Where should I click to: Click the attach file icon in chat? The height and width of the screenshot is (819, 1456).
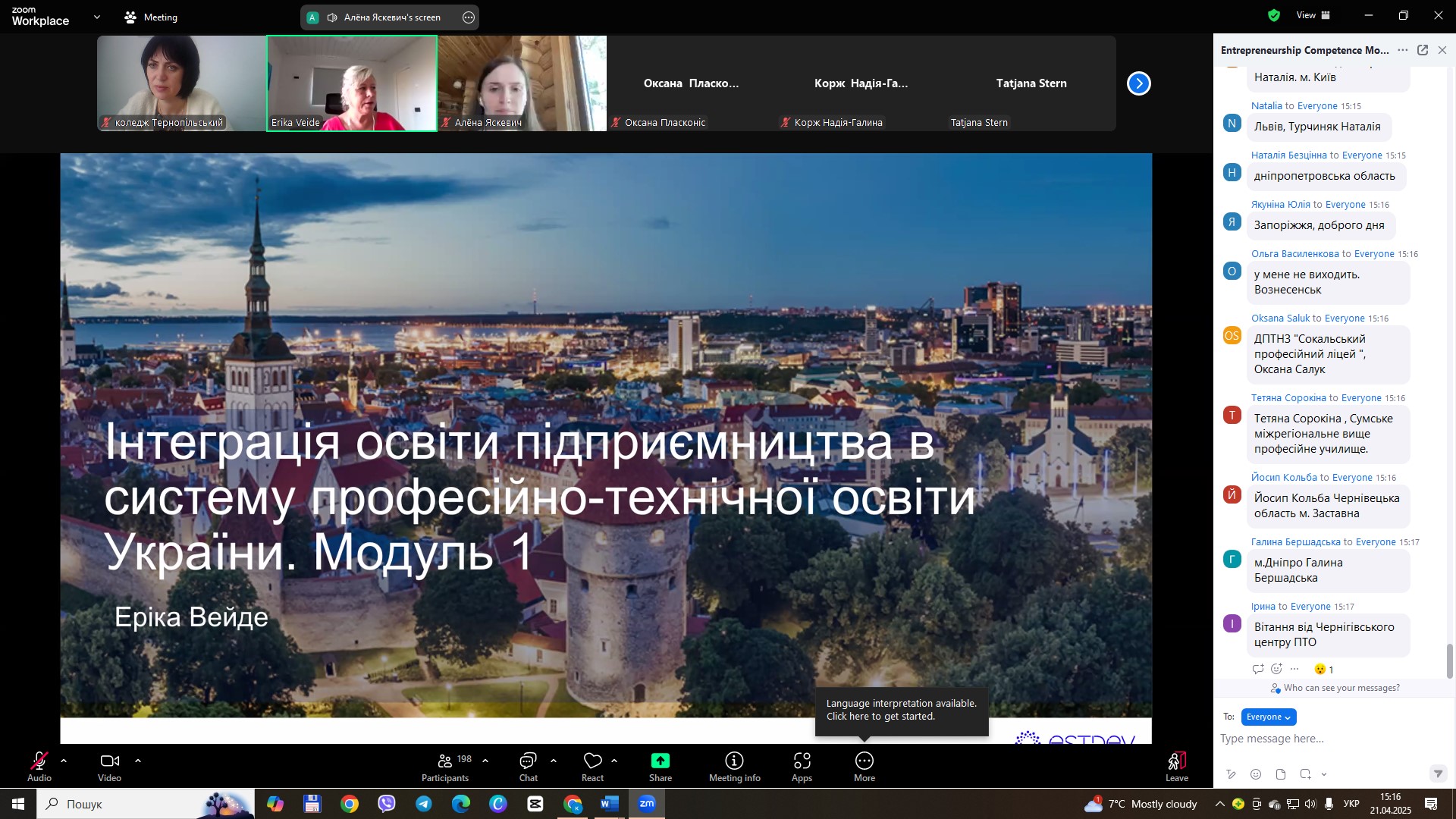[x=1281, y=774]
